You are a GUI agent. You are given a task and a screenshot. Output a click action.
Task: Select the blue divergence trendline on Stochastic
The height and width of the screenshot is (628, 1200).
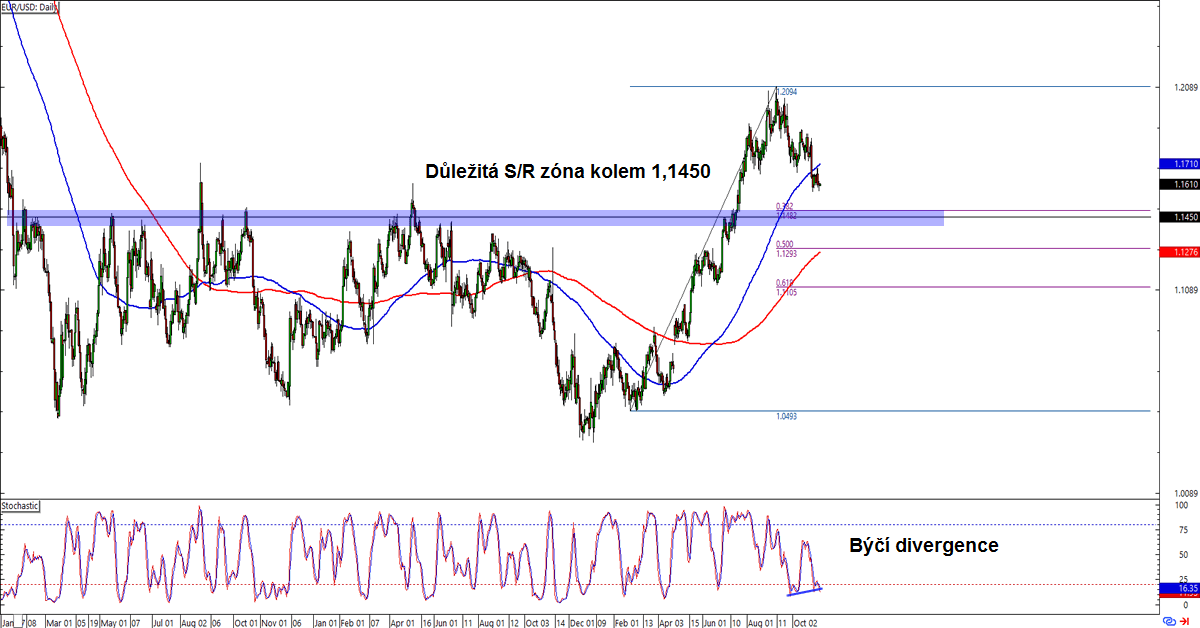coord(805,590)
